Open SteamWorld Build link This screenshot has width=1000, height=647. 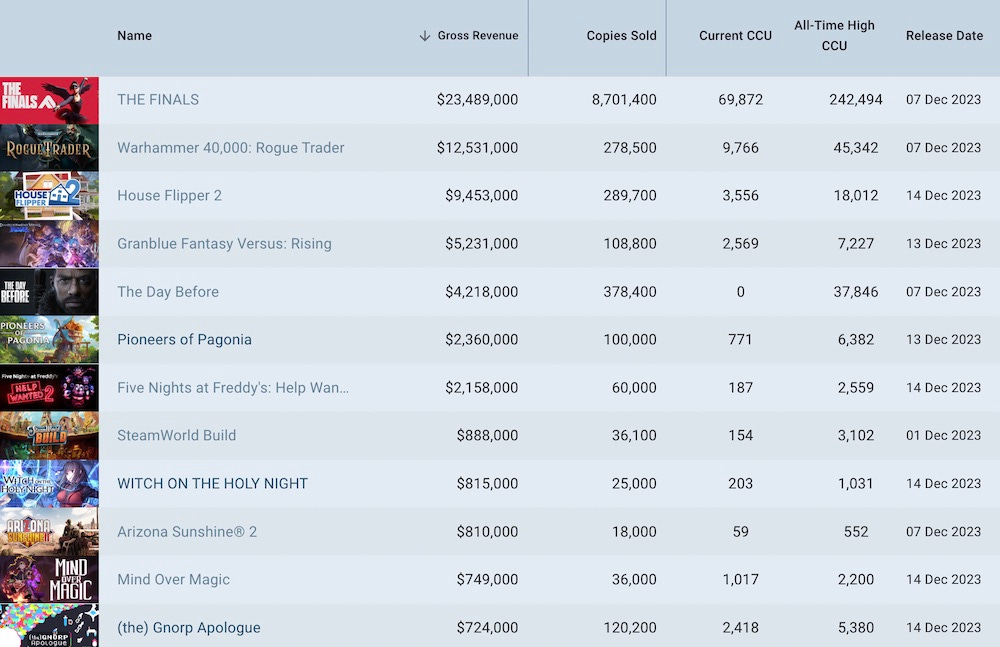177,435
